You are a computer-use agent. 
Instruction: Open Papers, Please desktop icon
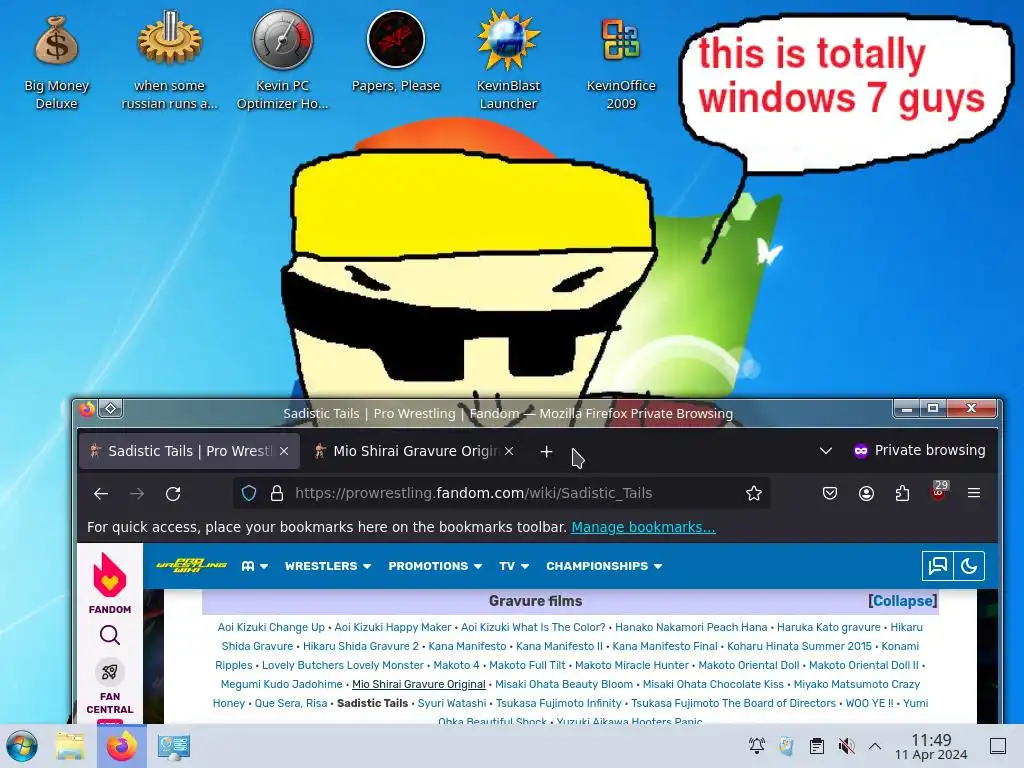[x=396, y=54]
